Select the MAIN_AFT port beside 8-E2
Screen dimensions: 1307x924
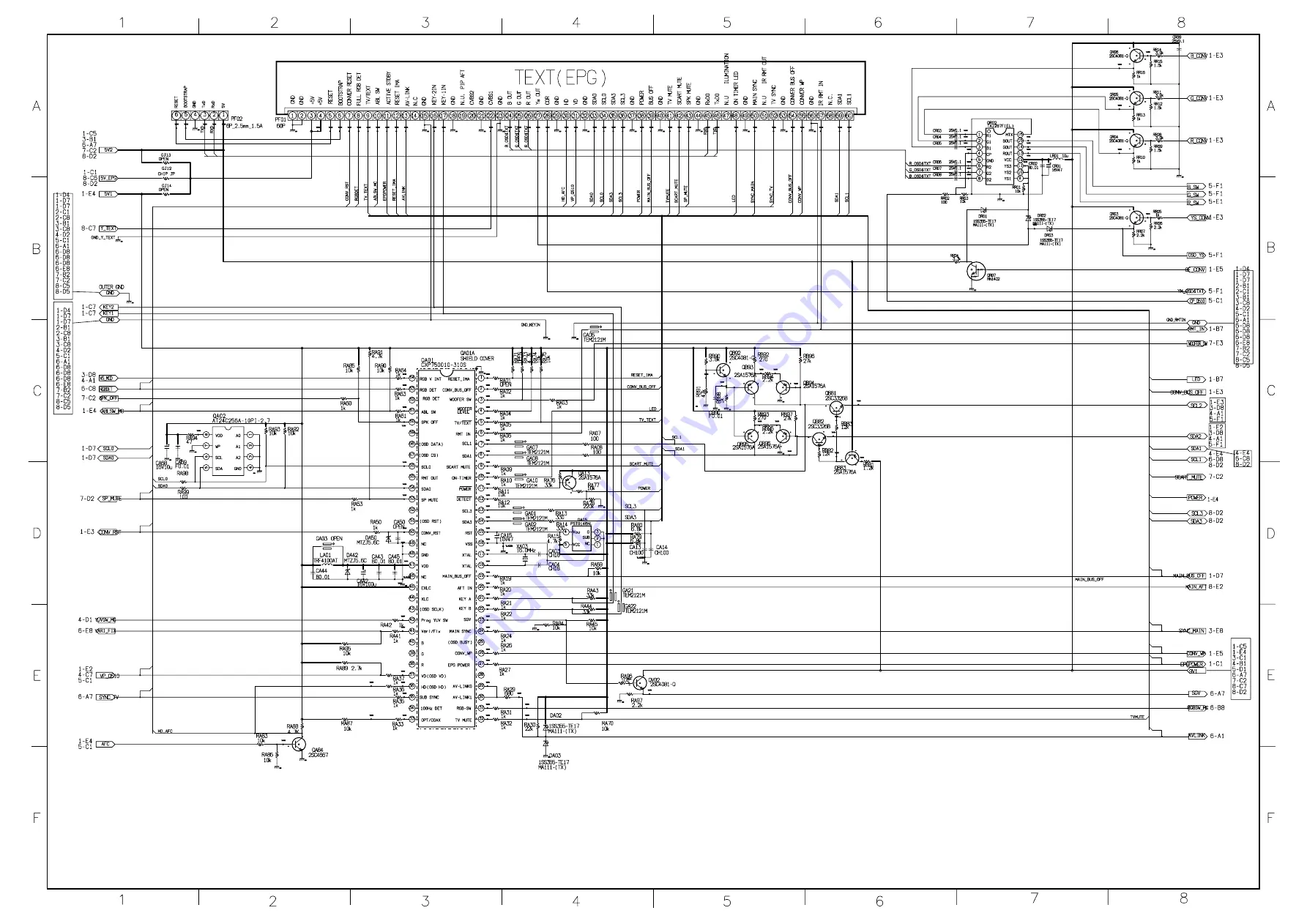tap(1196, 586)
